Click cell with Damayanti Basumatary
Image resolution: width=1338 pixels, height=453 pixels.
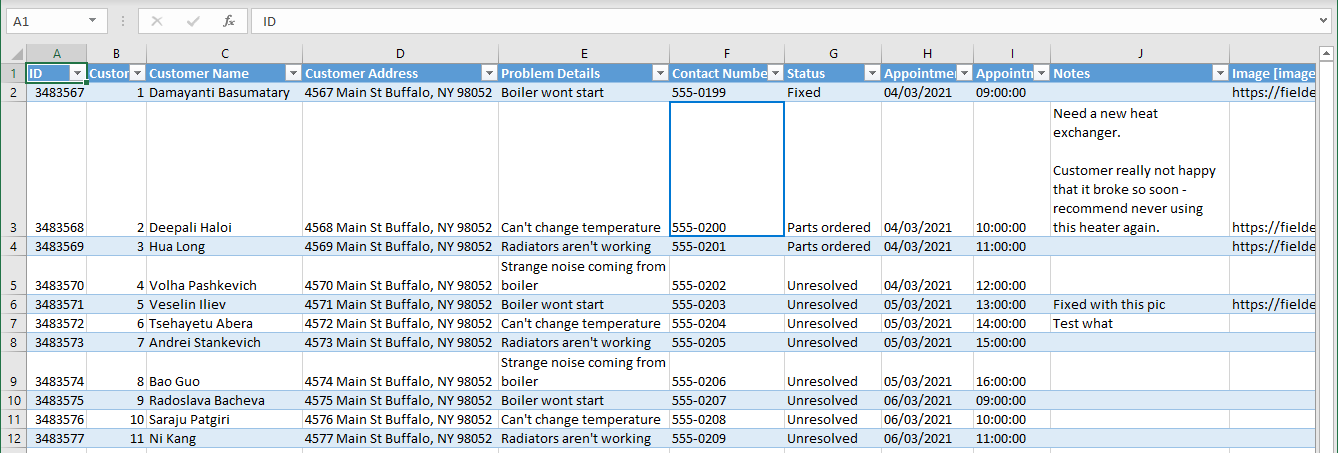224,92
